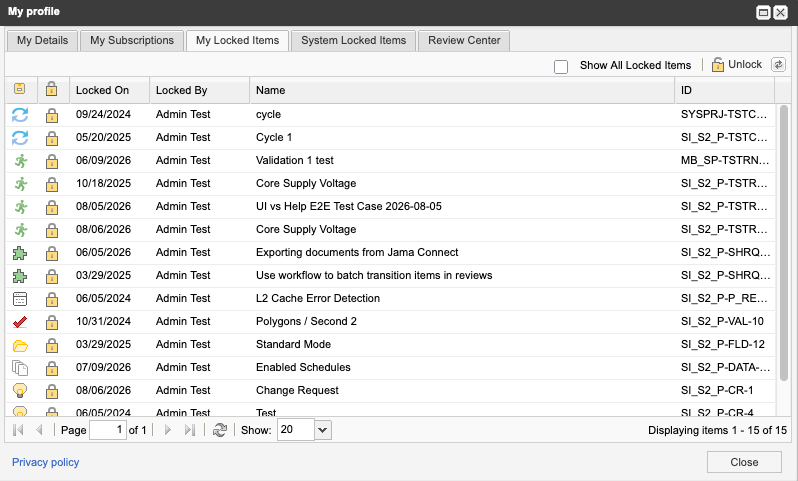Open the Privacy policy link
The height and width of the screenshot is (481, 798).
(45, 462)
